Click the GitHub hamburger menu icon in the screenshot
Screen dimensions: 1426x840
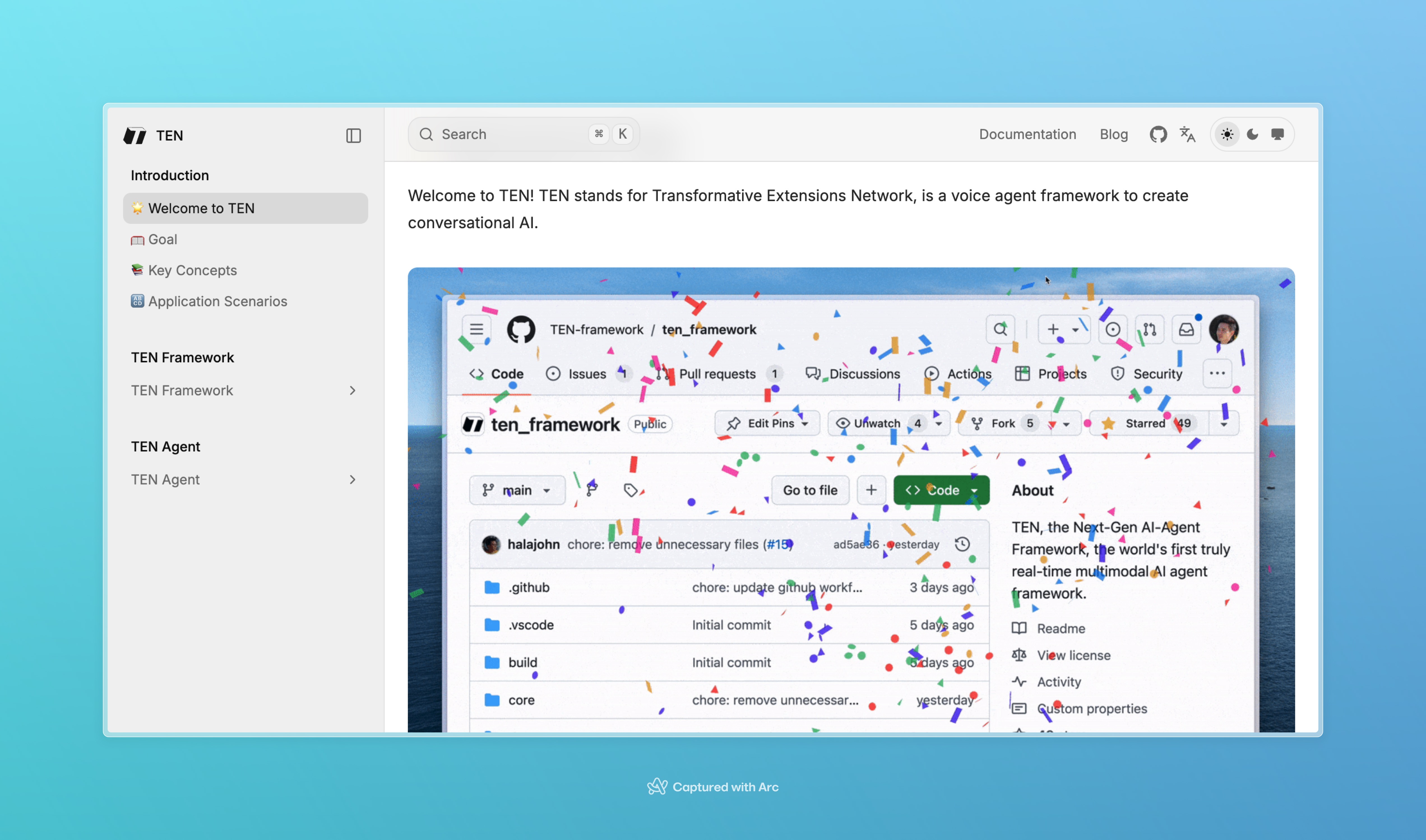[x=476, y=329]
